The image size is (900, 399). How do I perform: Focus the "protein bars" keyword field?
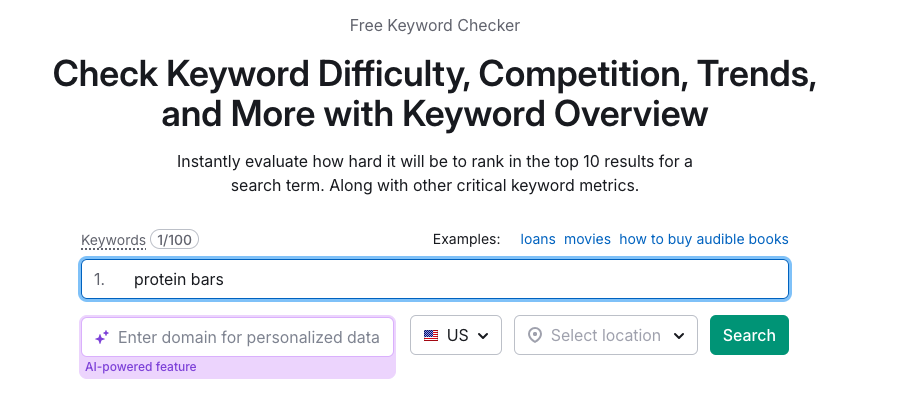point(435,280)
